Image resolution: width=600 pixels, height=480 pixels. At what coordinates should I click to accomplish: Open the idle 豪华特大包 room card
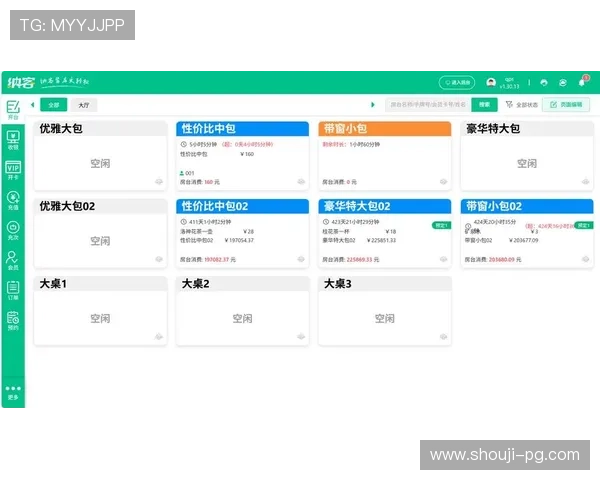click(x=527, y=156)
